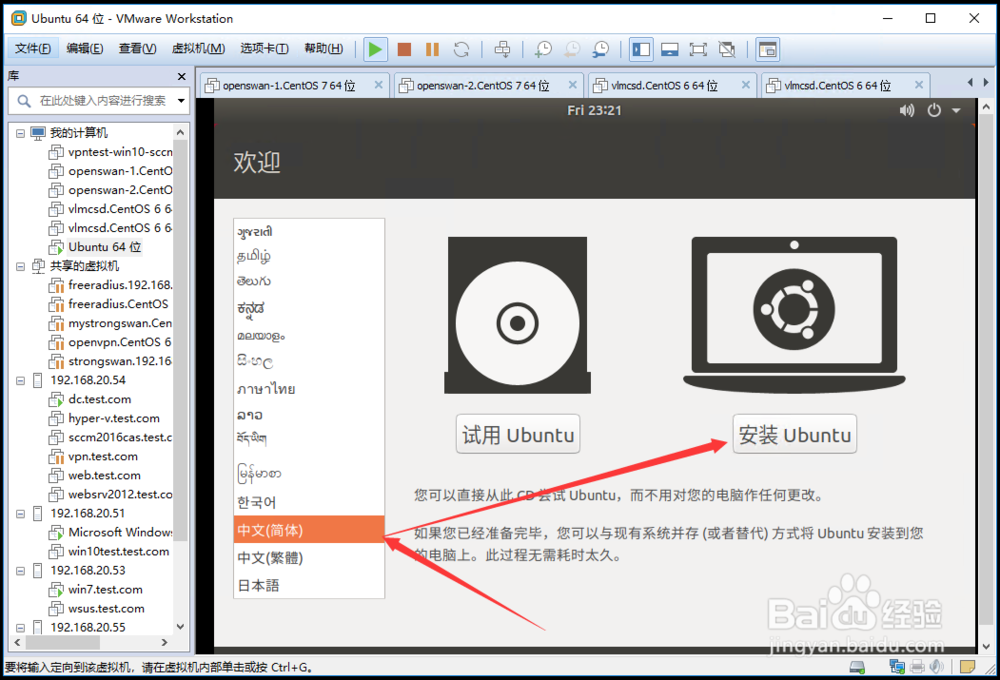Collapse the 192.168.20.51 host node
The image size is (1000, 680).
(20, 514)
